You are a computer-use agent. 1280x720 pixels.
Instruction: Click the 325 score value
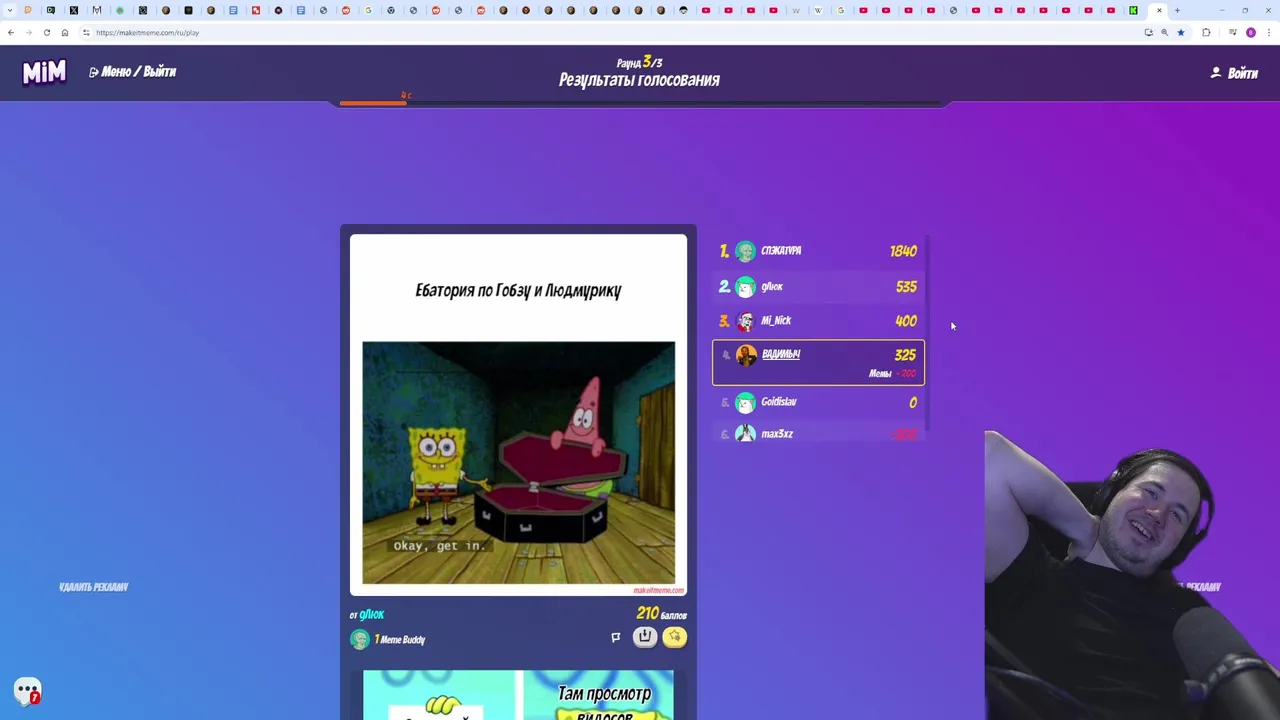(905, 355)
